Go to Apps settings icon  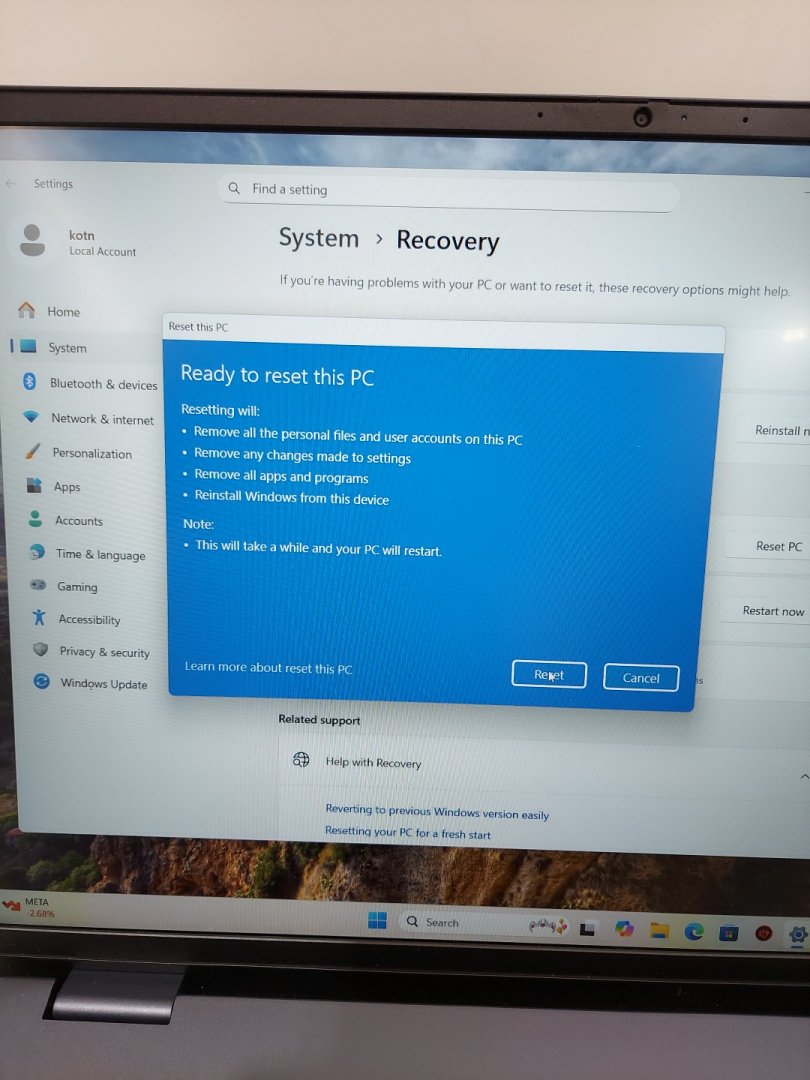click(35, 486)
